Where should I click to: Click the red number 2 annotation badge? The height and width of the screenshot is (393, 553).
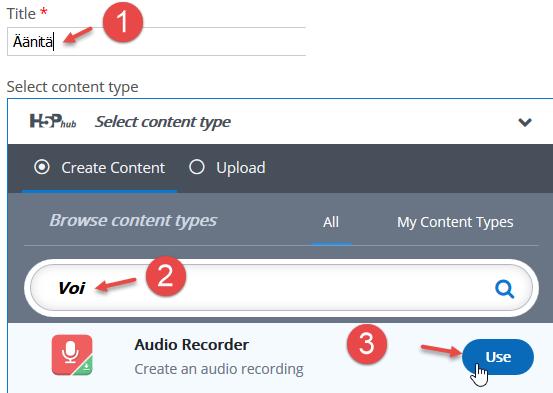point(166,276)
